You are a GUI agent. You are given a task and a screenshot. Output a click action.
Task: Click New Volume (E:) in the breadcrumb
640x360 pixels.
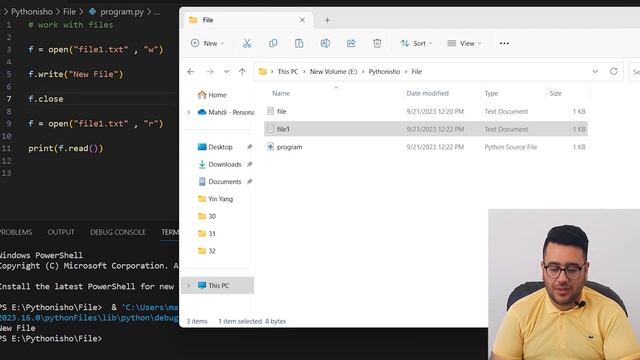coord(333,71)
